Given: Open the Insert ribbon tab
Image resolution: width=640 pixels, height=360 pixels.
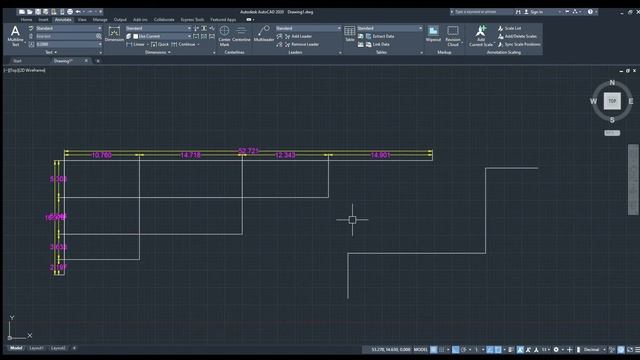Looking at the screenshot, I should point(43,20).
